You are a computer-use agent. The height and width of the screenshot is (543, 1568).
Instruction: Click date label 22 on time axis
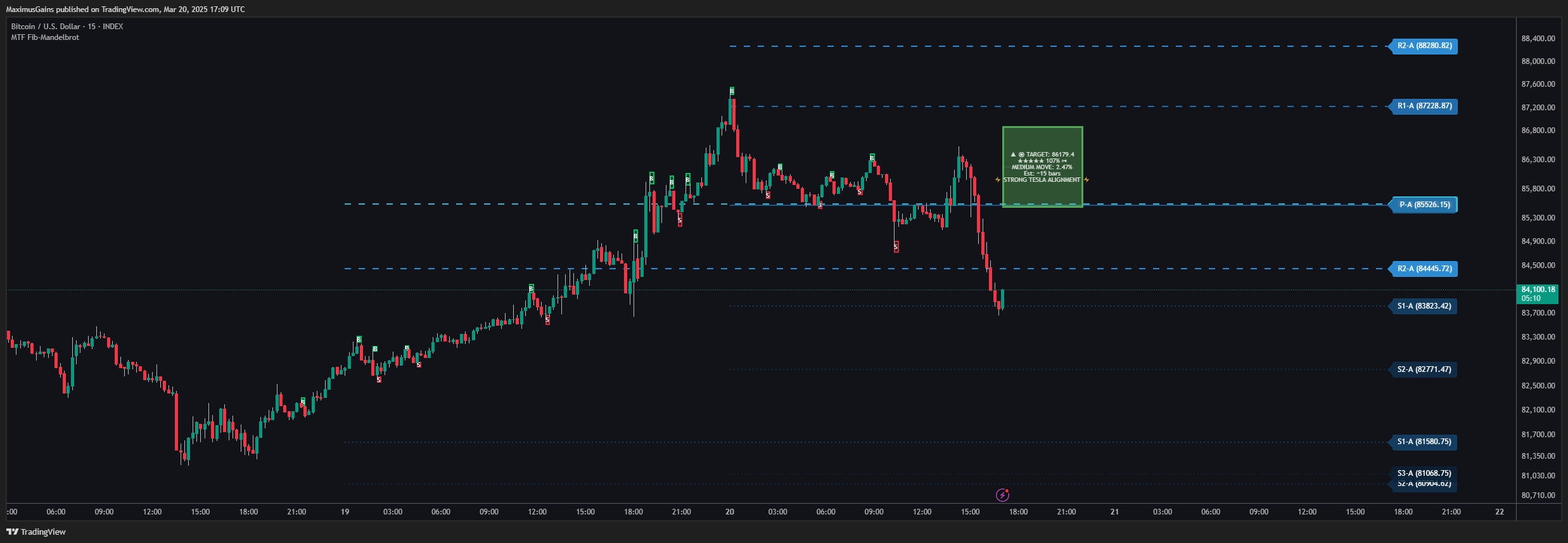[x=1500, y=512]
